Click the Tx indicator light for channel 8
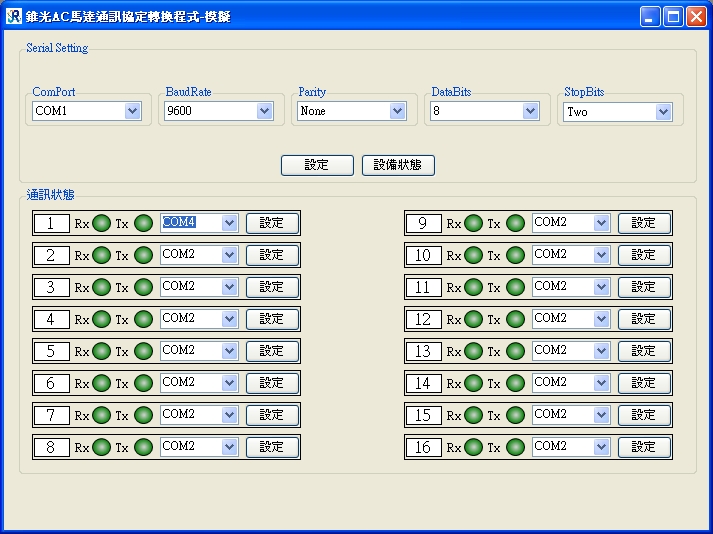Image resolution: width=713 pixels, height=534 pixels. pos(144,447)
